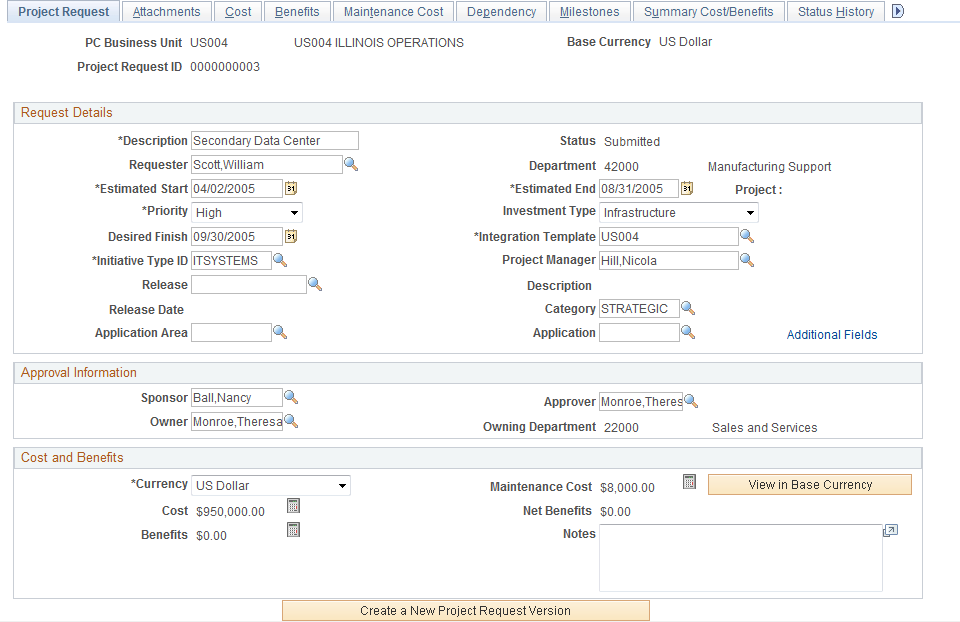Open the Additional Fields link

coord(832,334)
